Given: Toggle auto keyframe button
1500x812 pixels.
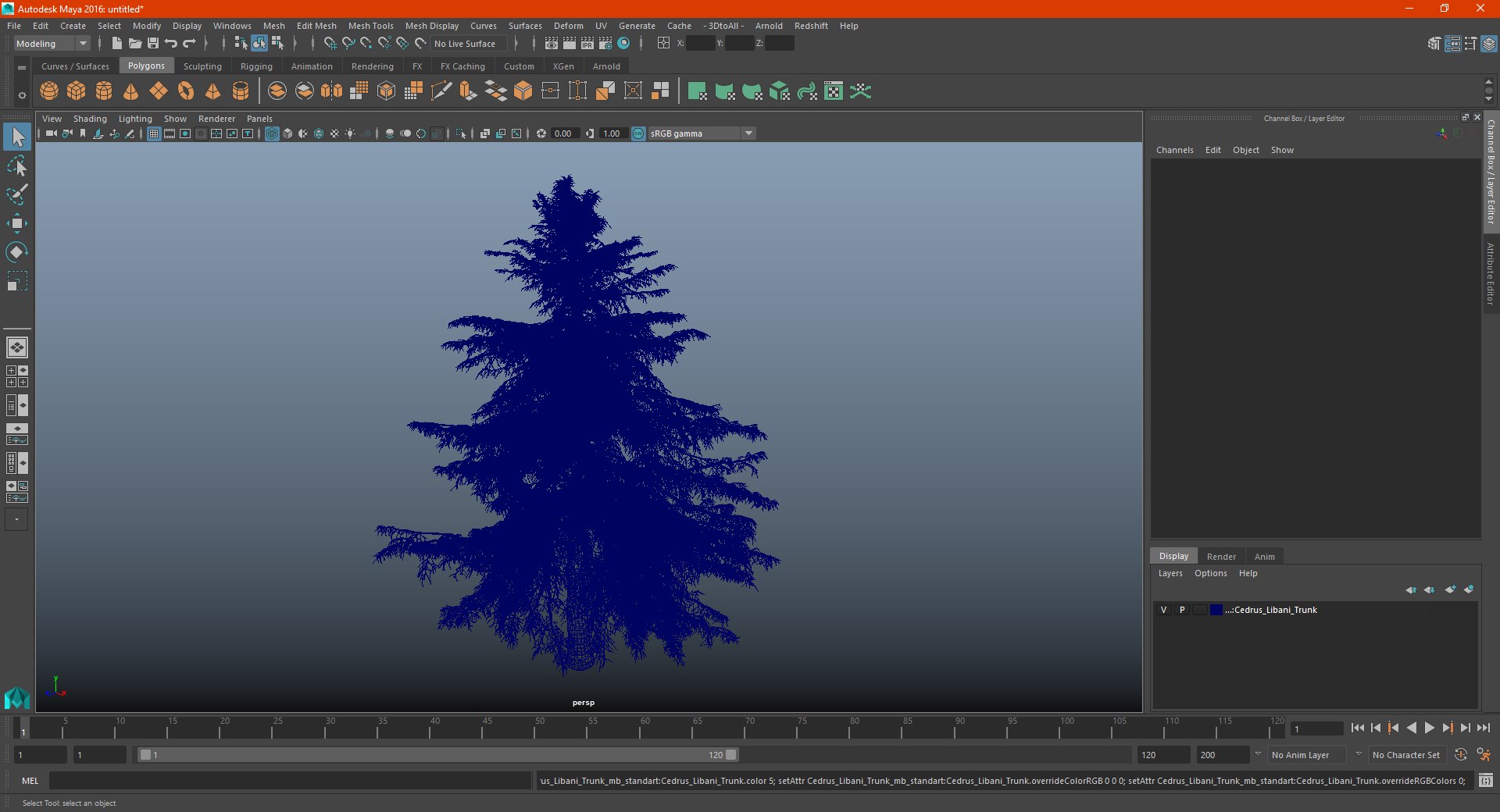Looking at the screenshot, I should point(1460,755).
